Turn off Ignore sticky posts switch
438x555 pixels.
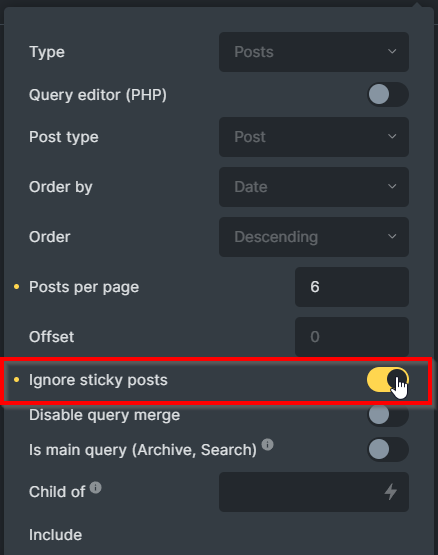tap(388, 380)
